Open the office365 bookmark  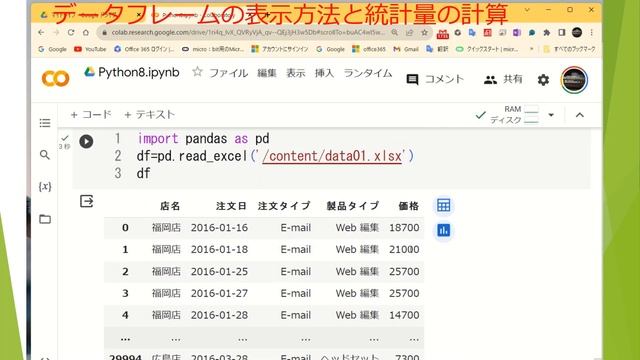coord(369,49)
